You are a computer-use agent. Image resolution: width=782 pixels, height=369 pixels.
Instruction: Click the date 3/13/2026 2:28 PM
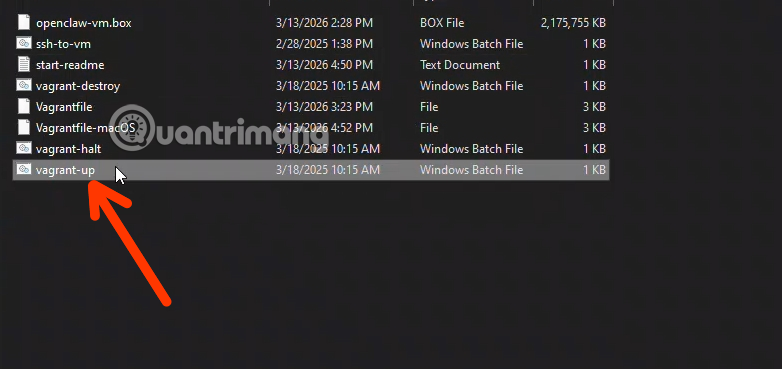324,23
